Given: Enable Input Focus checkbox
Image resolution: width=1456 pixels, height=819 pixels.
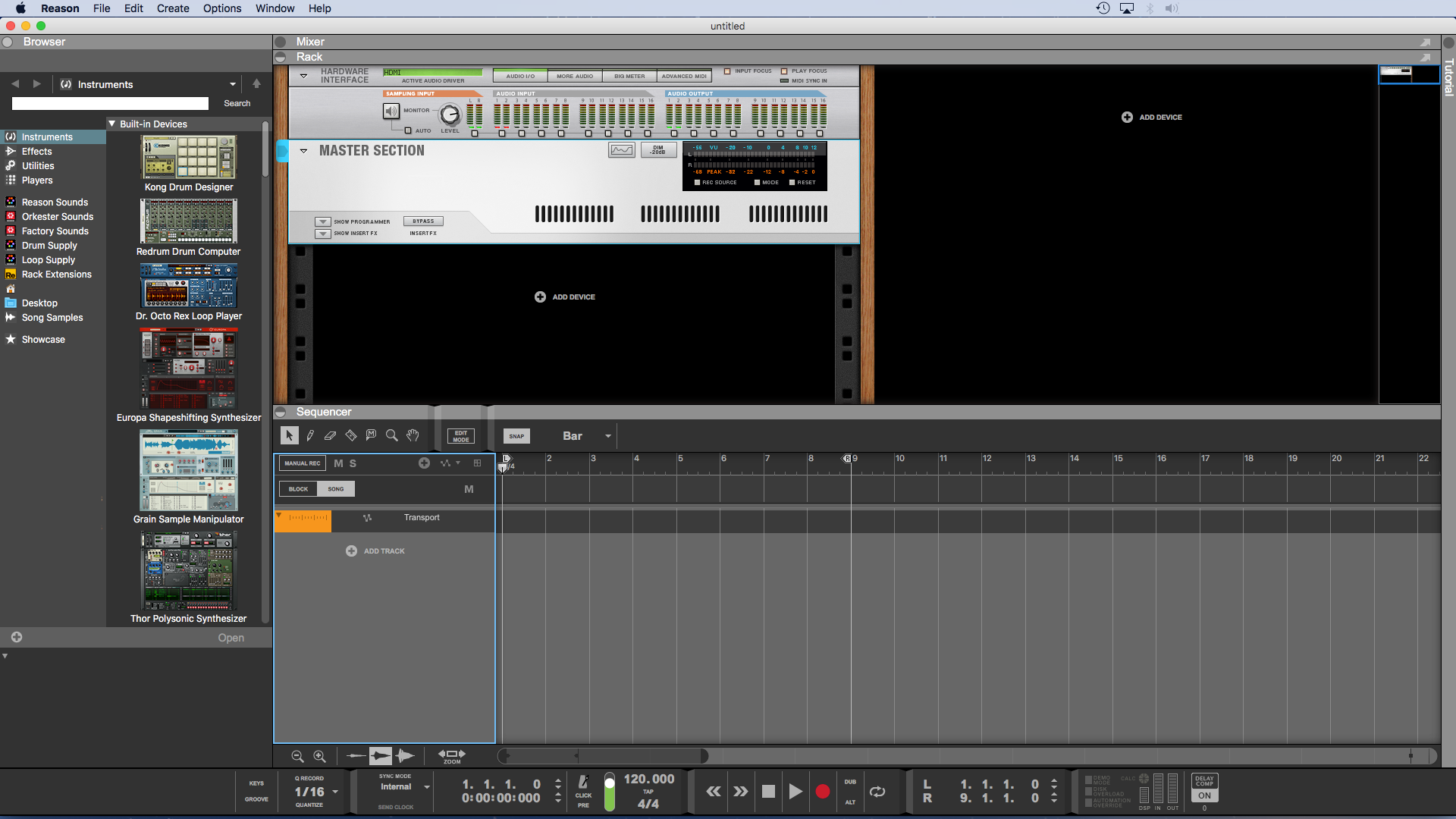Looking at the screenshot, I should [727, 71].
